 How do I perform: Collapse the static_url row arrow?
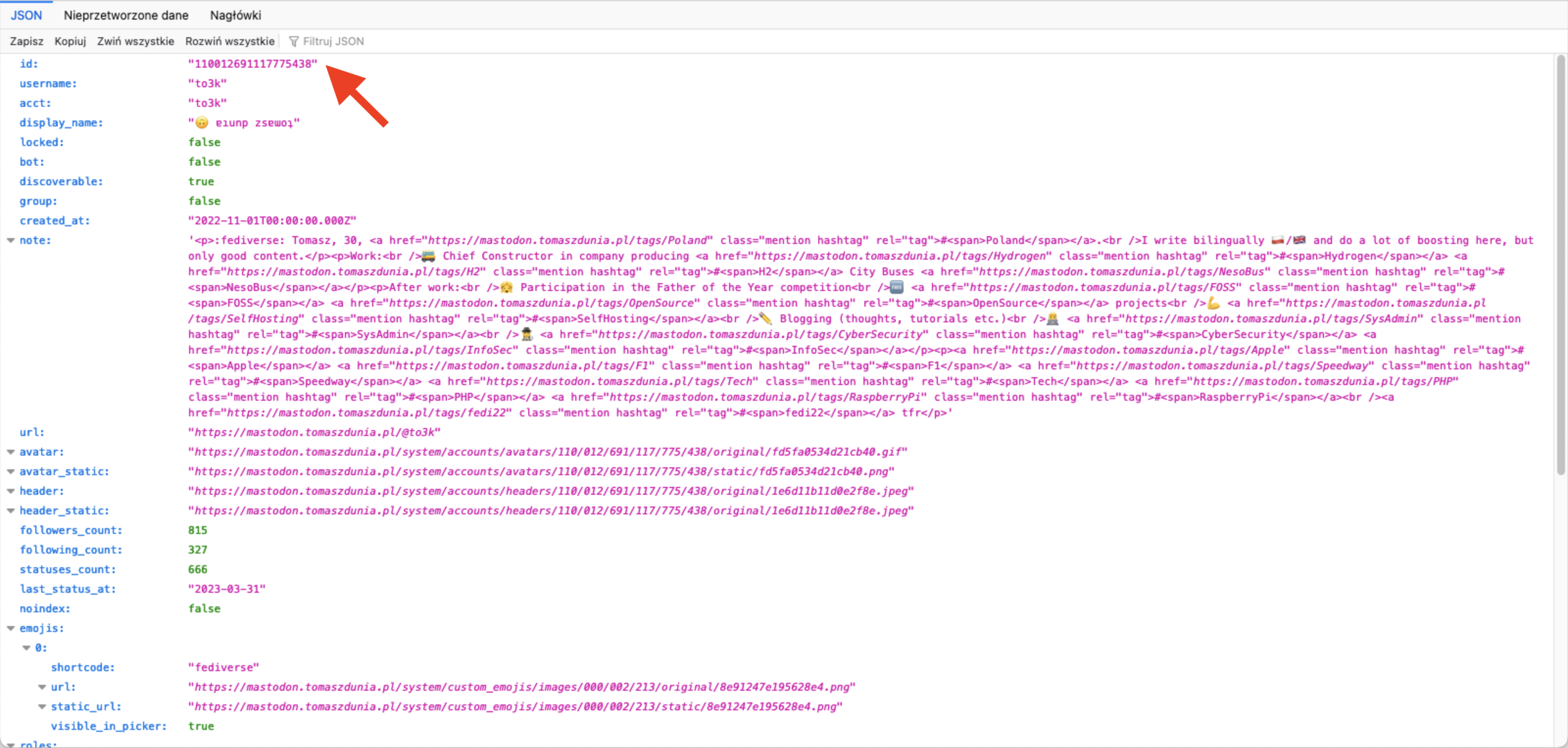coord(42,707)
